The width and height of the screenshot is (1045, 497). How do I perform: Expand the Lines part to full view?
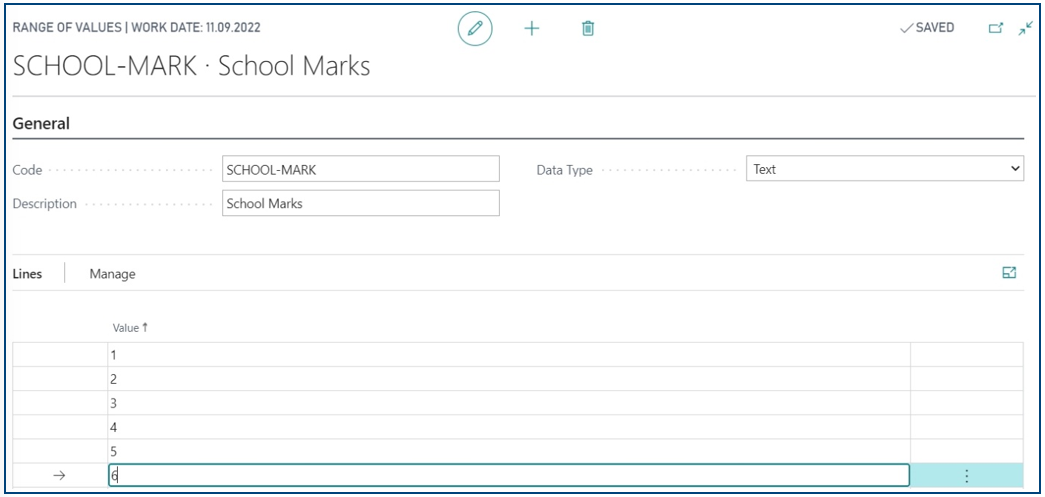pos(1009,272)
